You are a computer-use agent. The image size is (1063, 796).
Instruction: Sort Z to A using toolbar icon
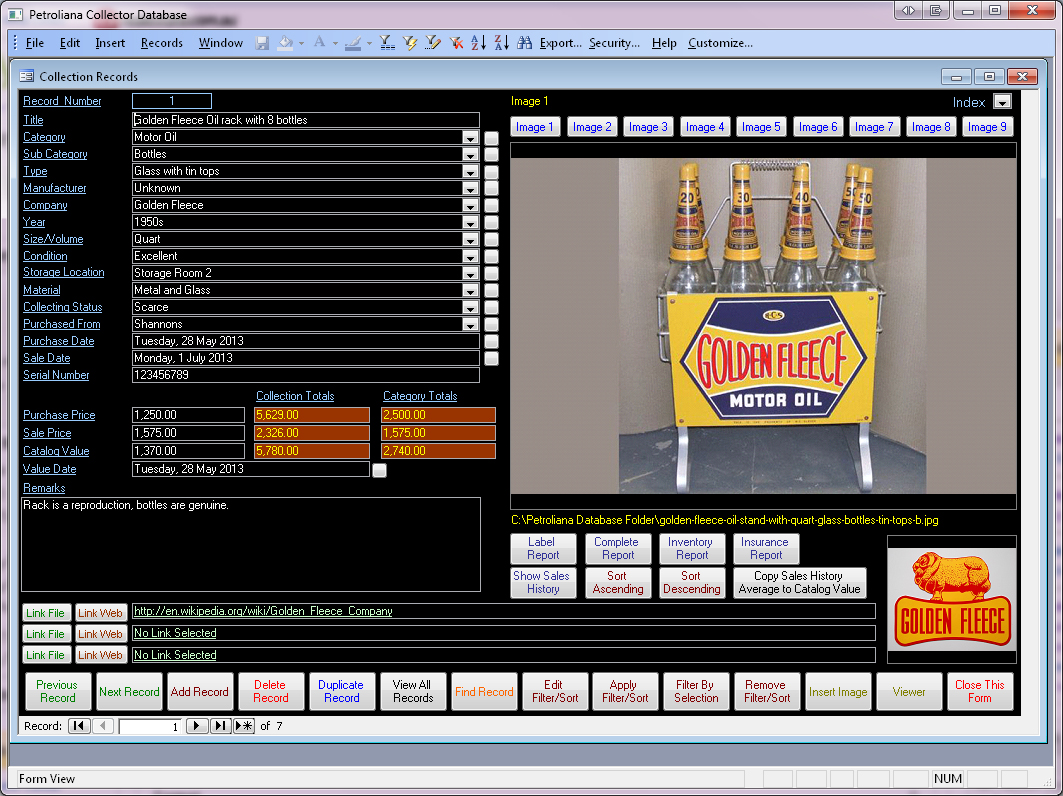point(502,43)
